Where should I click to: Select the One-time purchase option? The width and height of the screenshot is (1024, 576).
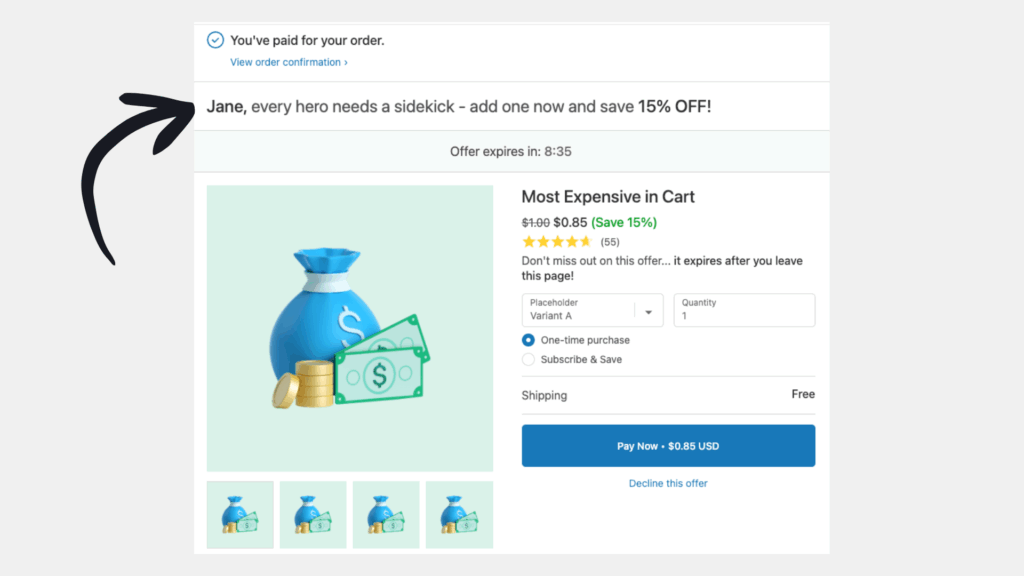tap(529, 340)
